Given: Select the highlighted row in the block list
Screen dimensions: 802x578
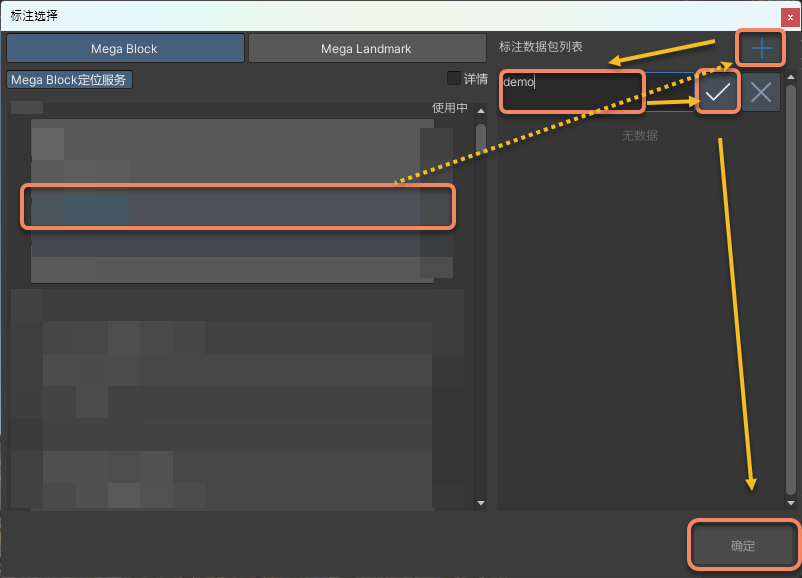Looking at the screenshot, I should pyautogui.click(x=238, y=207).
